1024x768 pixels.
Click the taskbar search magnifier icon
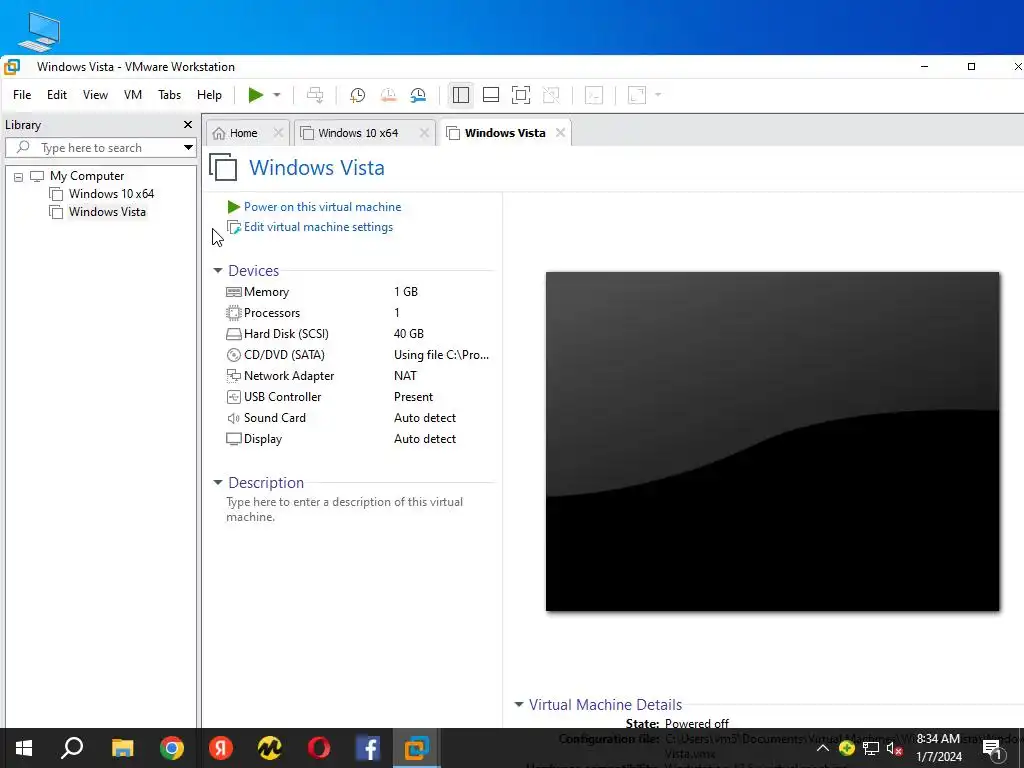click(72, 748)
